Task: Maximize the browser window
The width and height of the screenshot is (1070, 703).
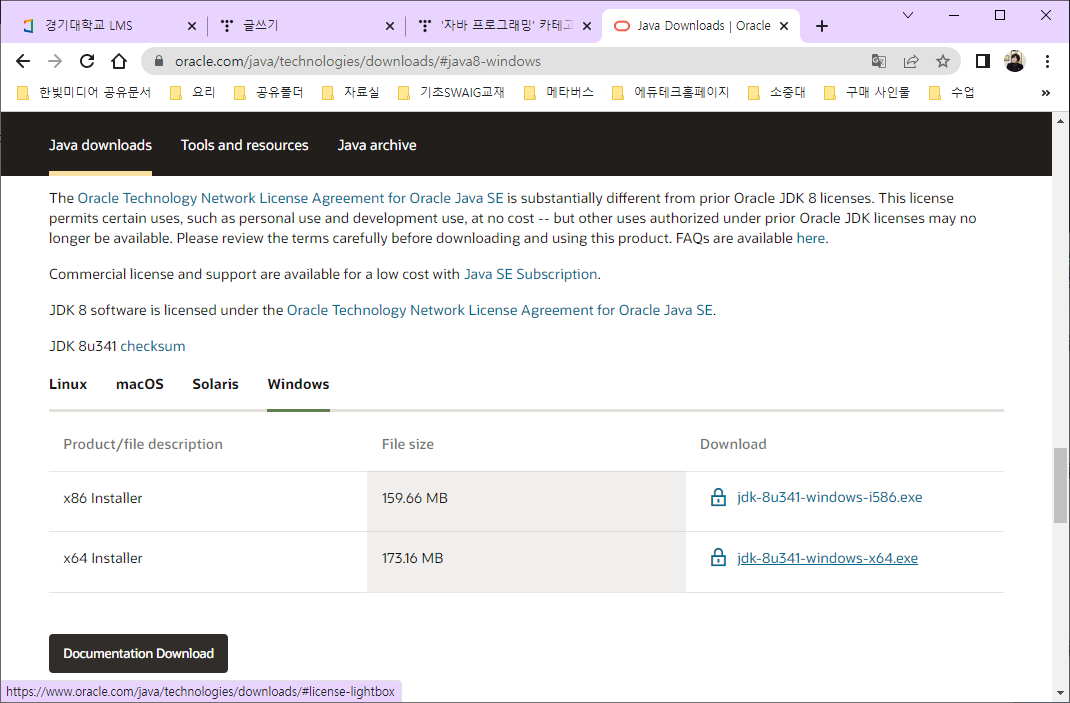Action: click(1000, 15)
